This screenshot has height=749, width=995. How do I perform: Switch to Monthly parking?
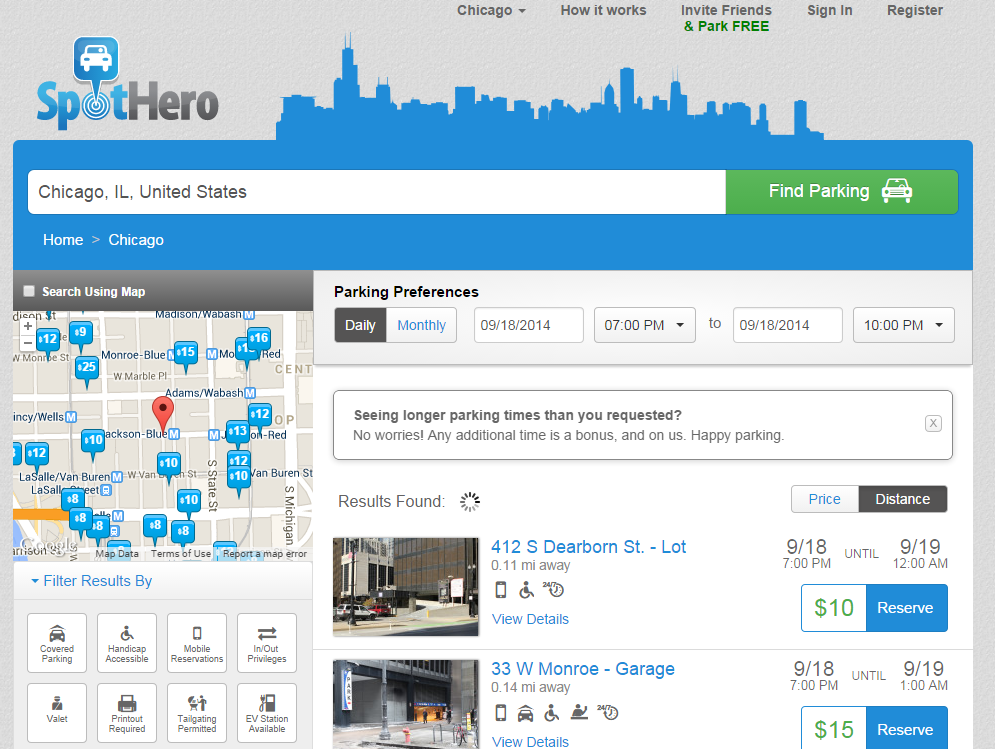coord(421,325)
